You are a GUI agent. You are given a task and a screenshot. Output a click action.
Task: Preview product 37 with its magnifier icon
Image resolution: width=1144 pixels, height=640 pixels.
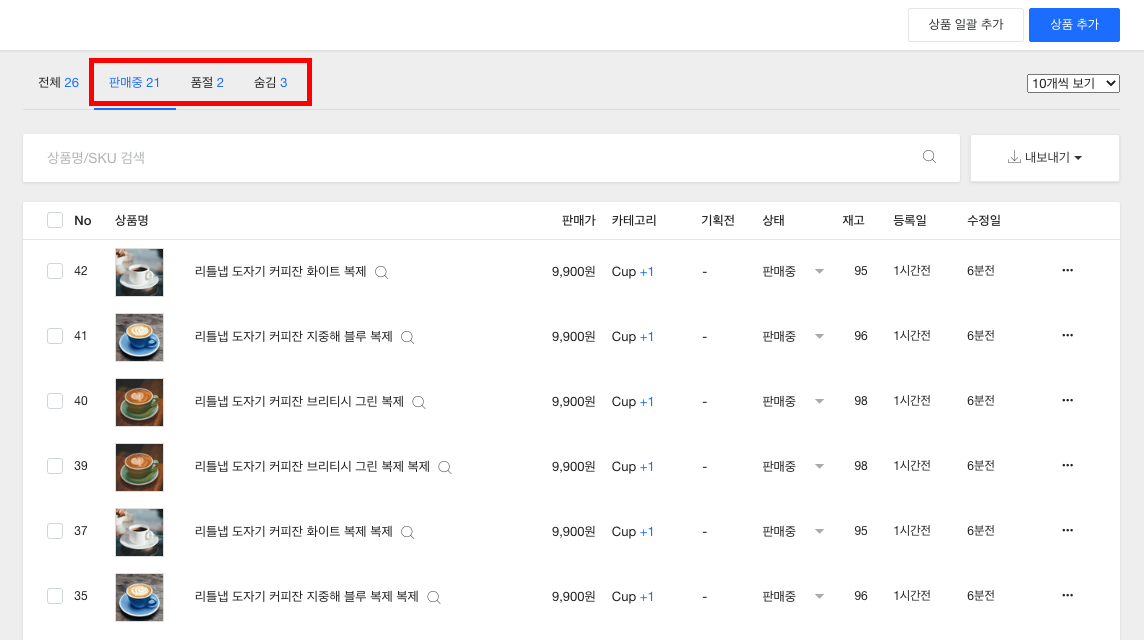[407, 532]
